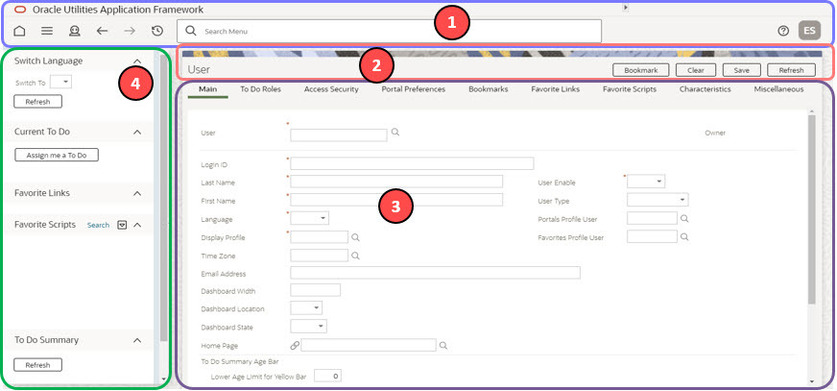Open the main menu hamburger icon

[47, 31]
